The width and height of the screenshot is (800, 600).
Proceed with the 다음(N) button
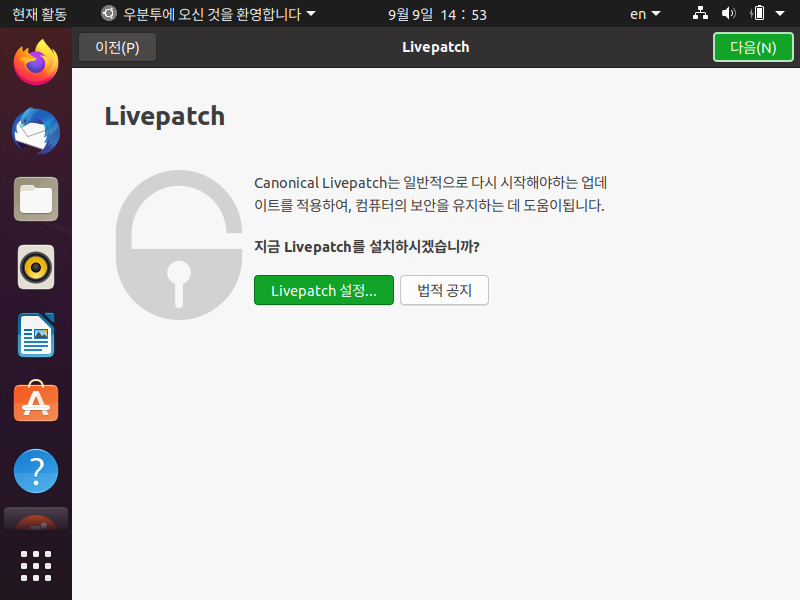pos(753,47)
